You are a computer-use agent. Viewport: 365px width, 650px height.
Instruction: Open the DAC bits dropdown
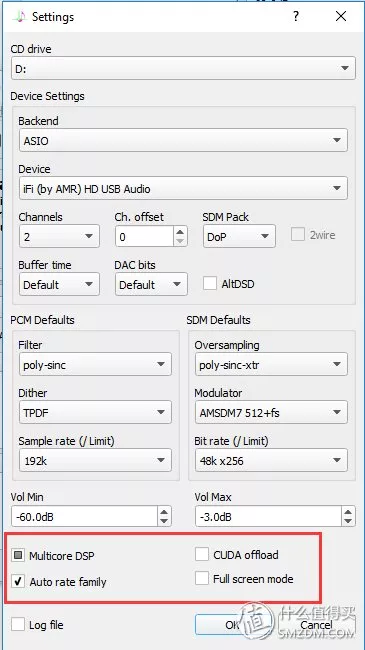151,284
